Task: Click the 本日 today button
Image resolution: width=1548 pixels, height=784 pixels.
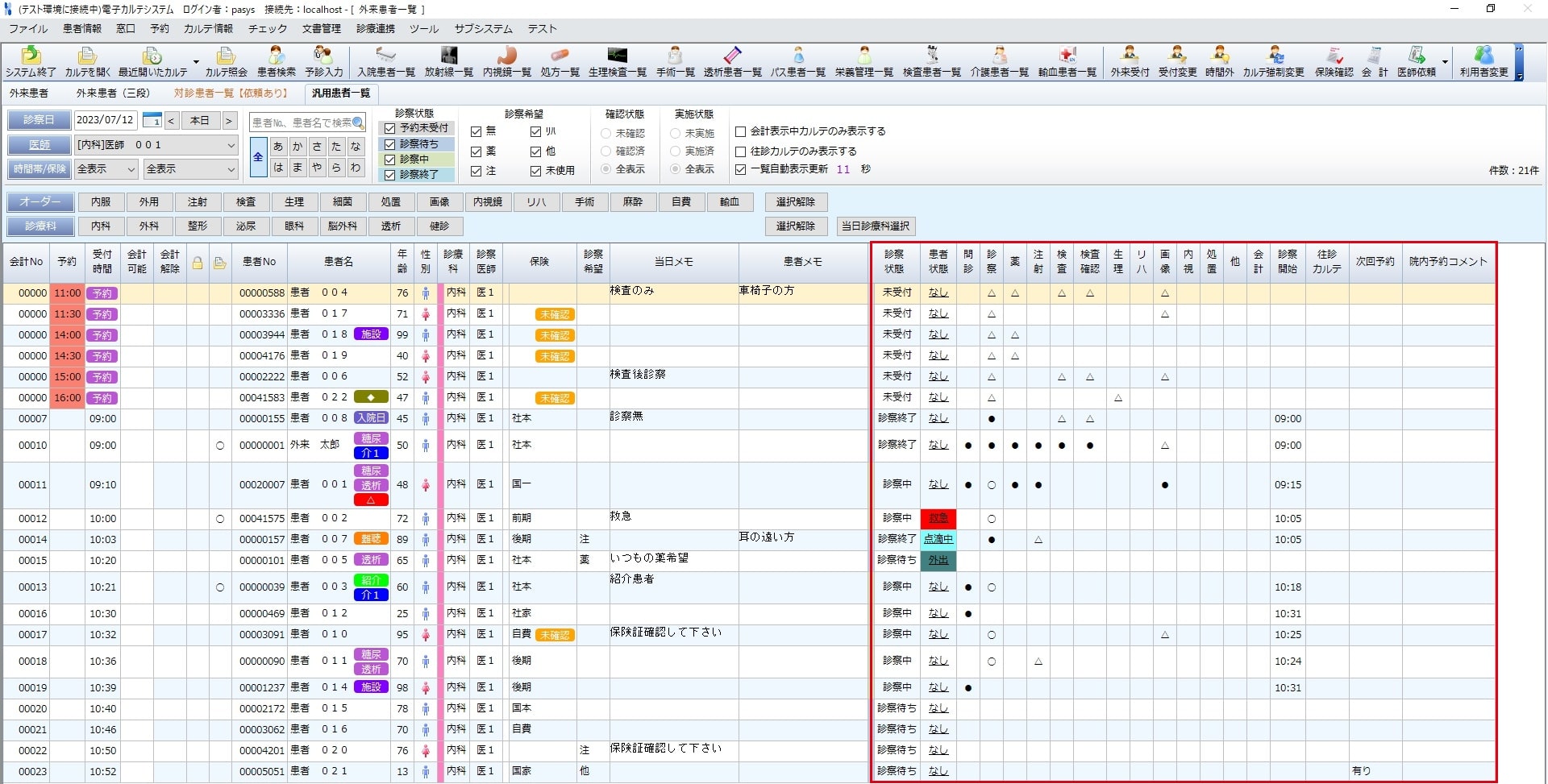Action: pyautogui.click(x=200, y=121)
